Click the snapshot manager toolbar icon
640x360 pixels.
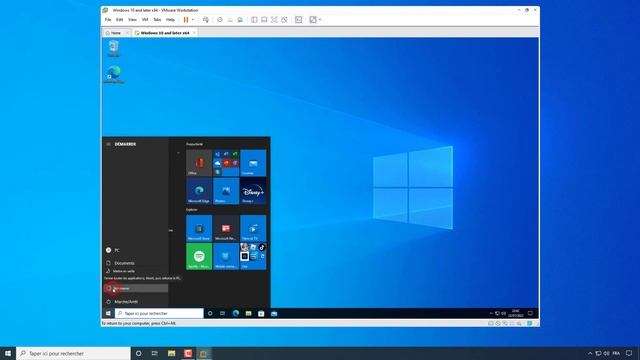[x=240, y=20]
